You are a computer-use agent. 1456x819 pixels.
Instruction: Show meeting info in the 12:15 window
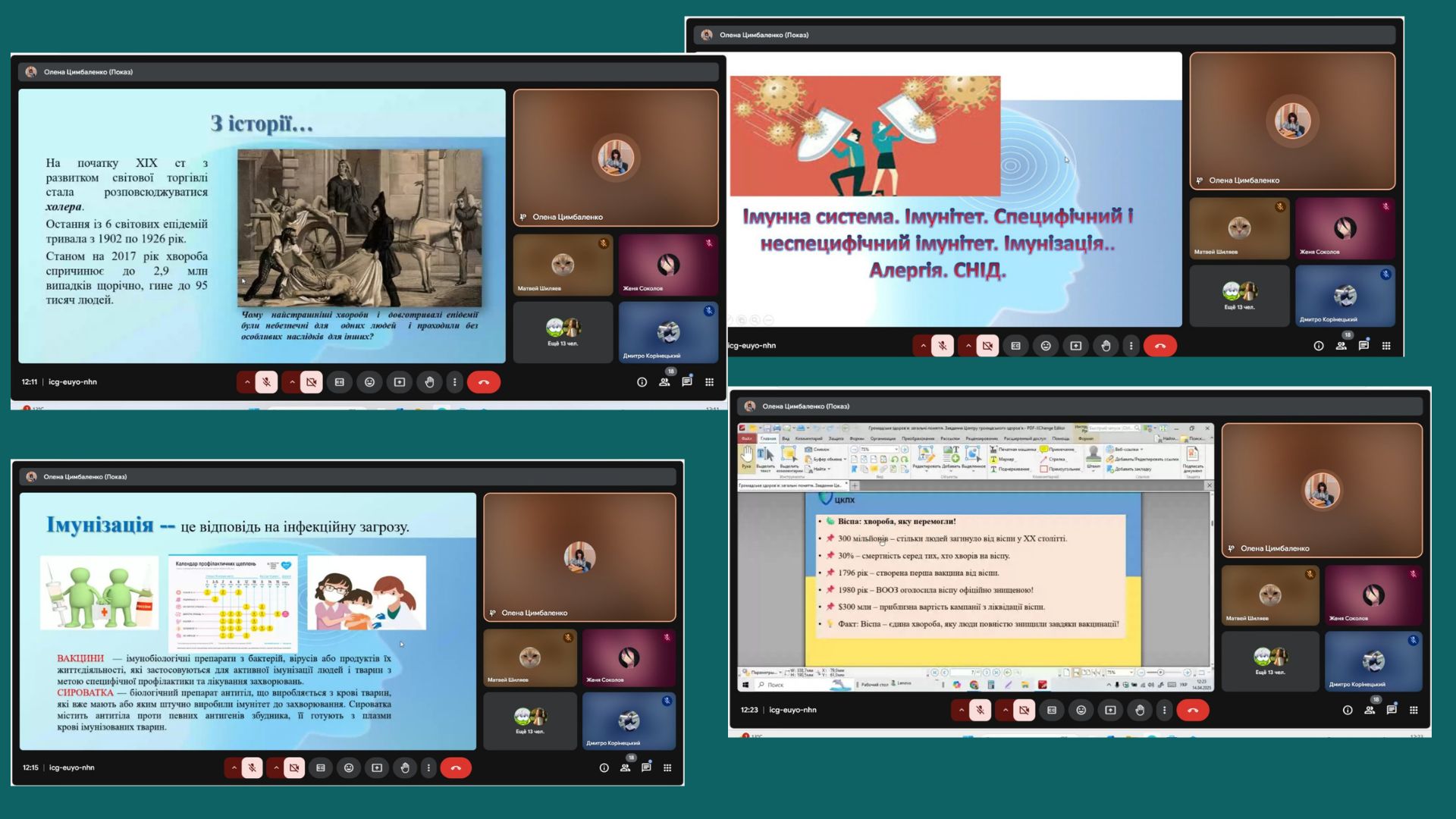click(604, 768)
